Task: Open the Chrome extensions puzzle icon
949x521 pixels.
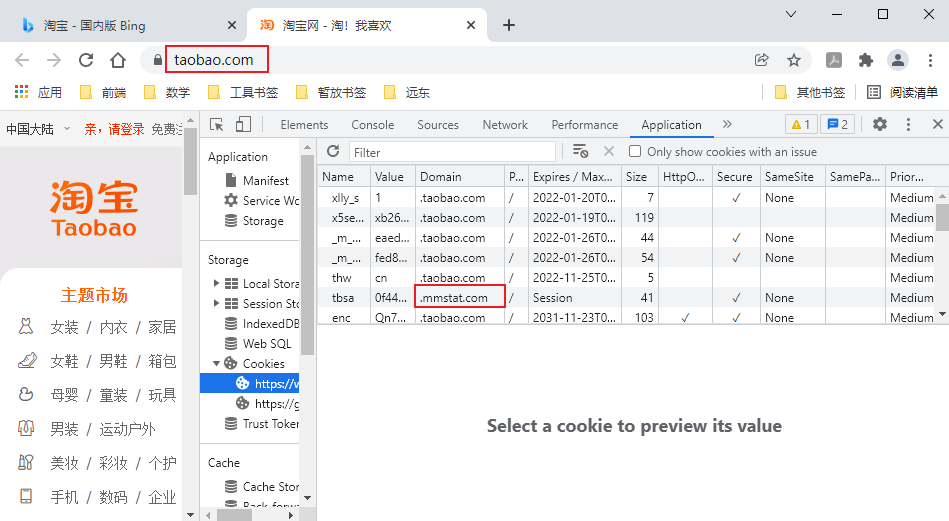Action: pos(866,60)
